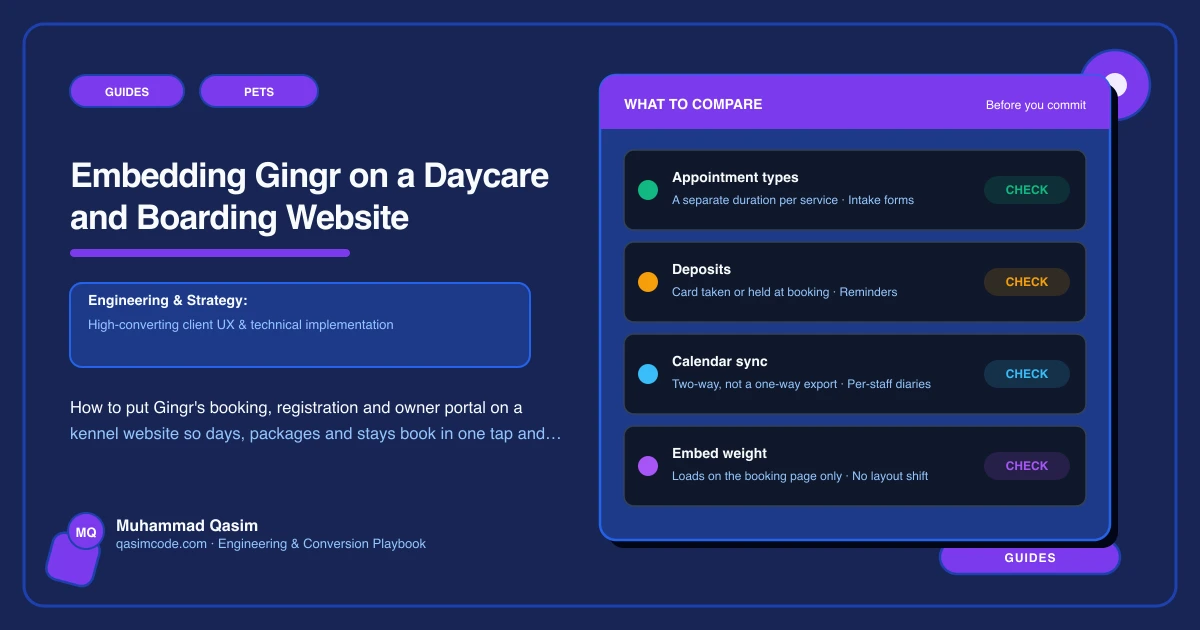The width and height of the screenshot is (1200, 630).
Task: Click purple dot beside Embed weight
Action: click(x=648, y=466)
